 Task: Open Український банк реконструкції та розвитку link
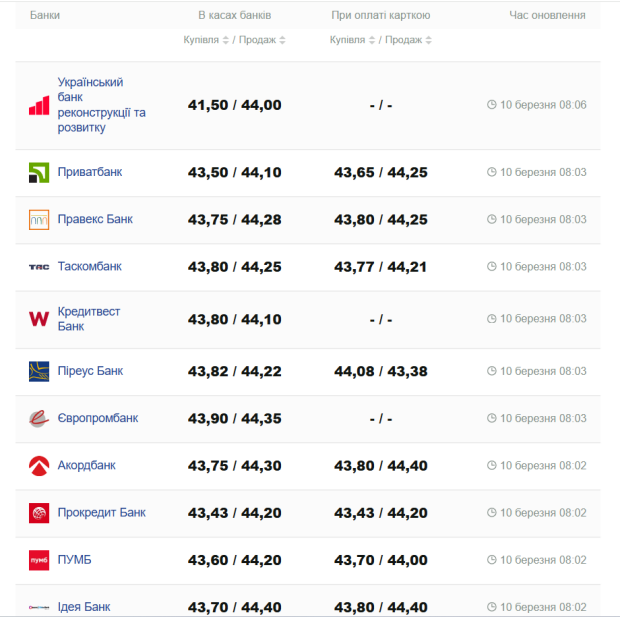pyautogui.click(x=101, y=105)
